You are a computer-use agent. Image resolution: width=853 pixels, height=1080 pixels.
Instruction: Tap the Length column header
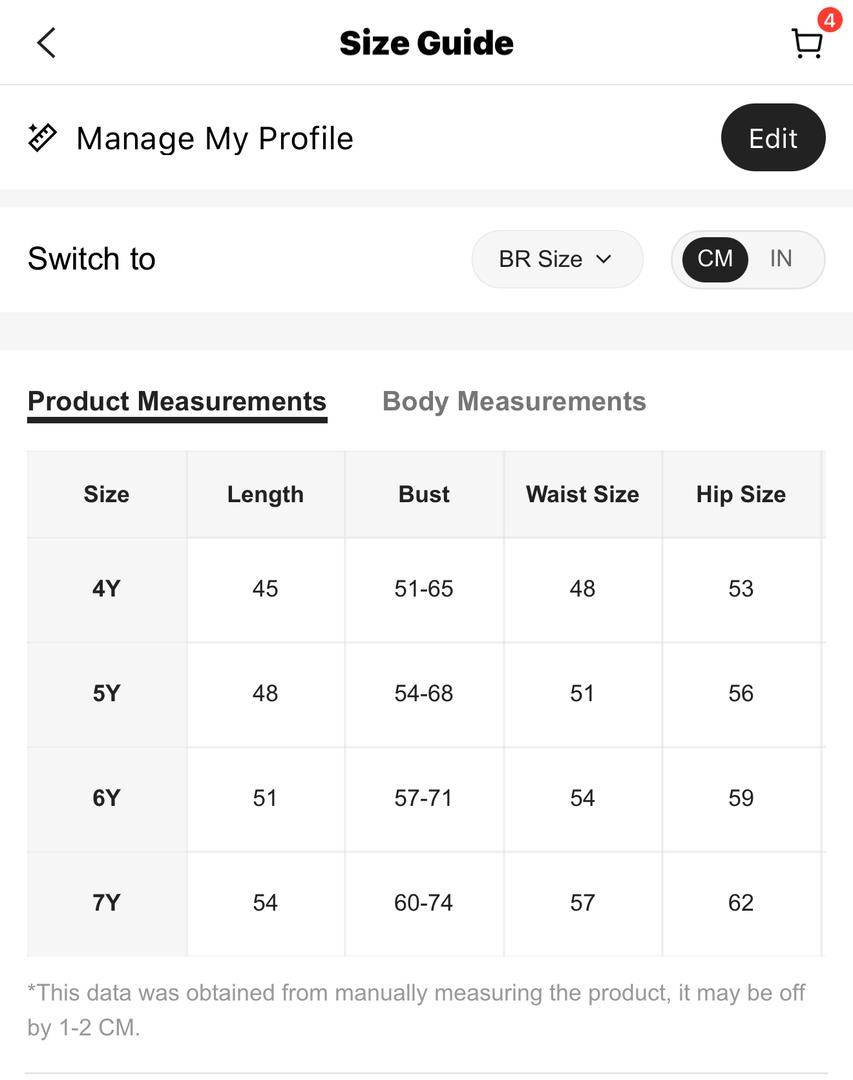point(265,495)
